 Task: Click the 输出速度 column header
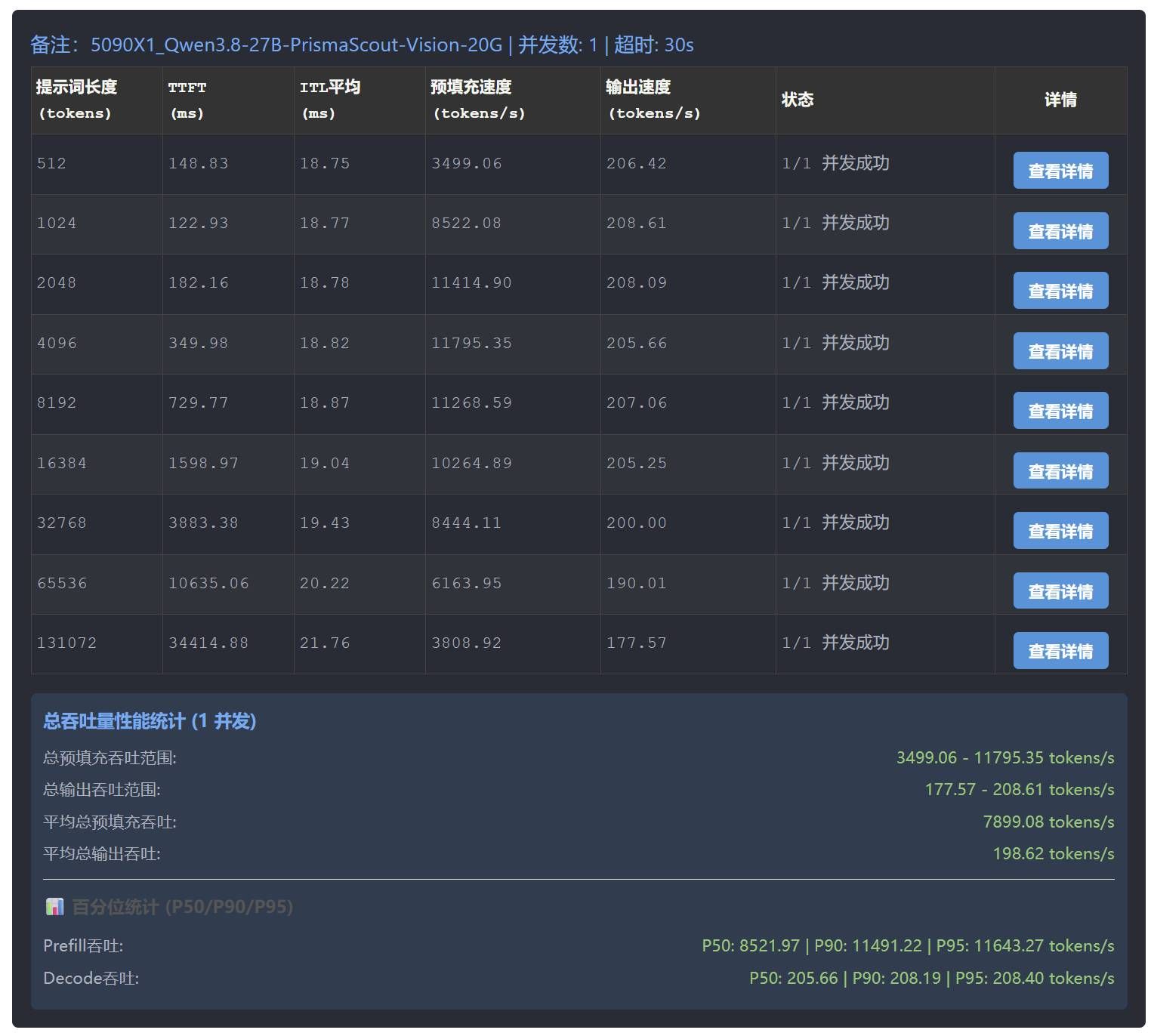688,100
